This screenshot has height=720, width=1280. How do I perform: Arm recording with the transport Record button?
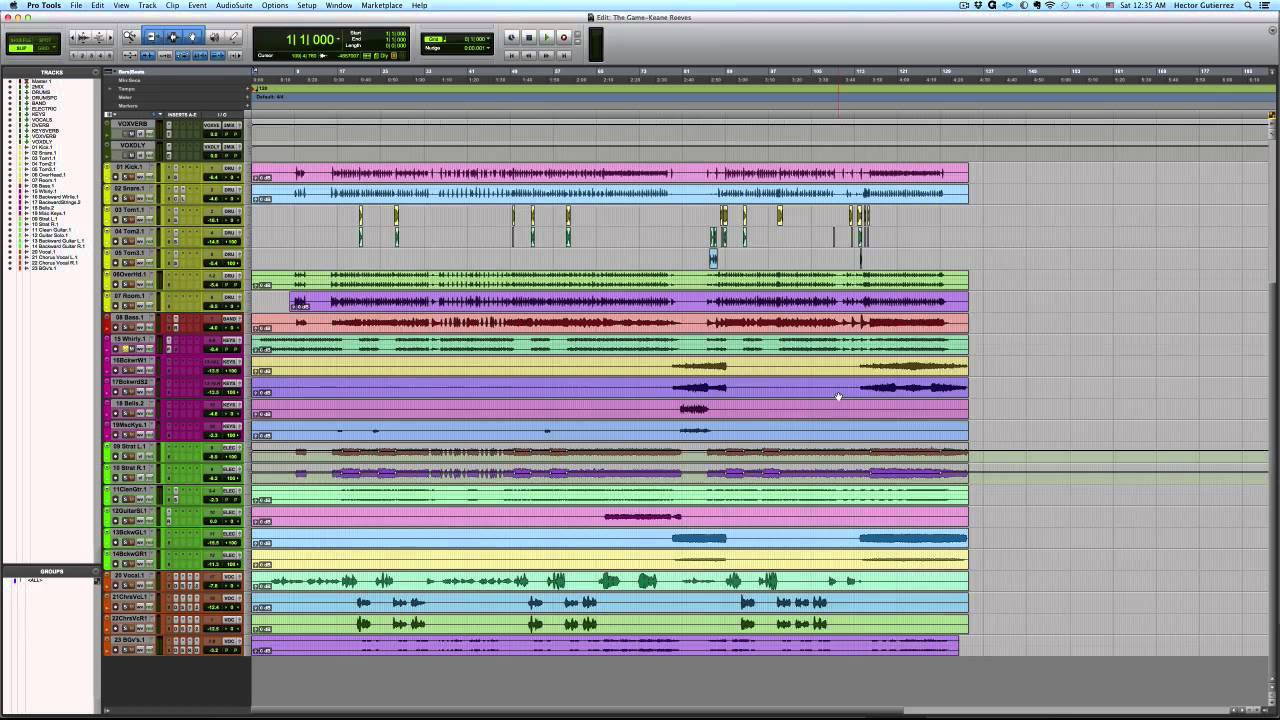[x=564, y=37]
